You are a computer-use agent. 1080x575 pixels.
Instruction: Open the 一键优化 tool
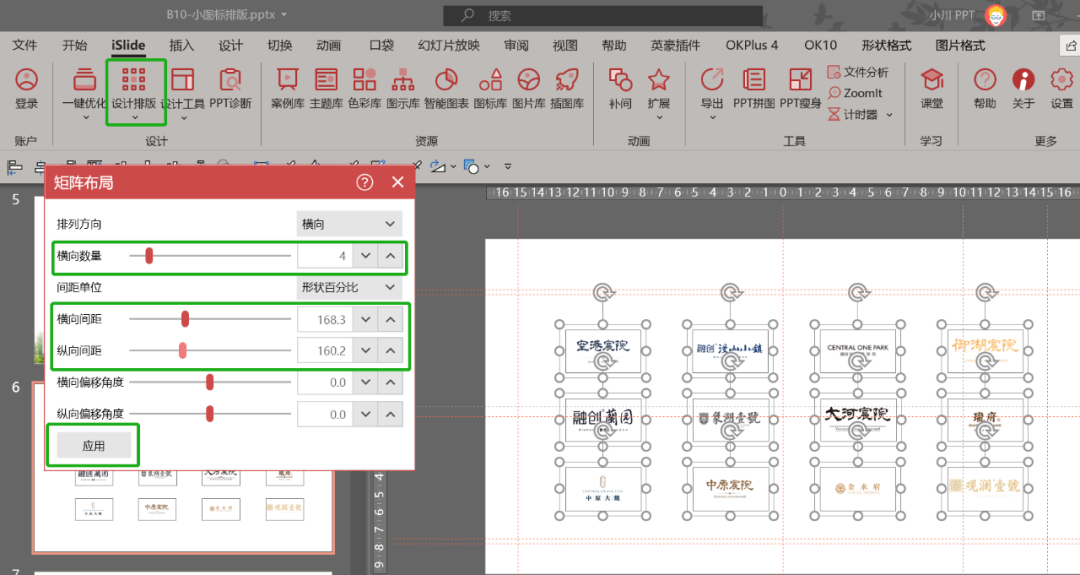84,93
